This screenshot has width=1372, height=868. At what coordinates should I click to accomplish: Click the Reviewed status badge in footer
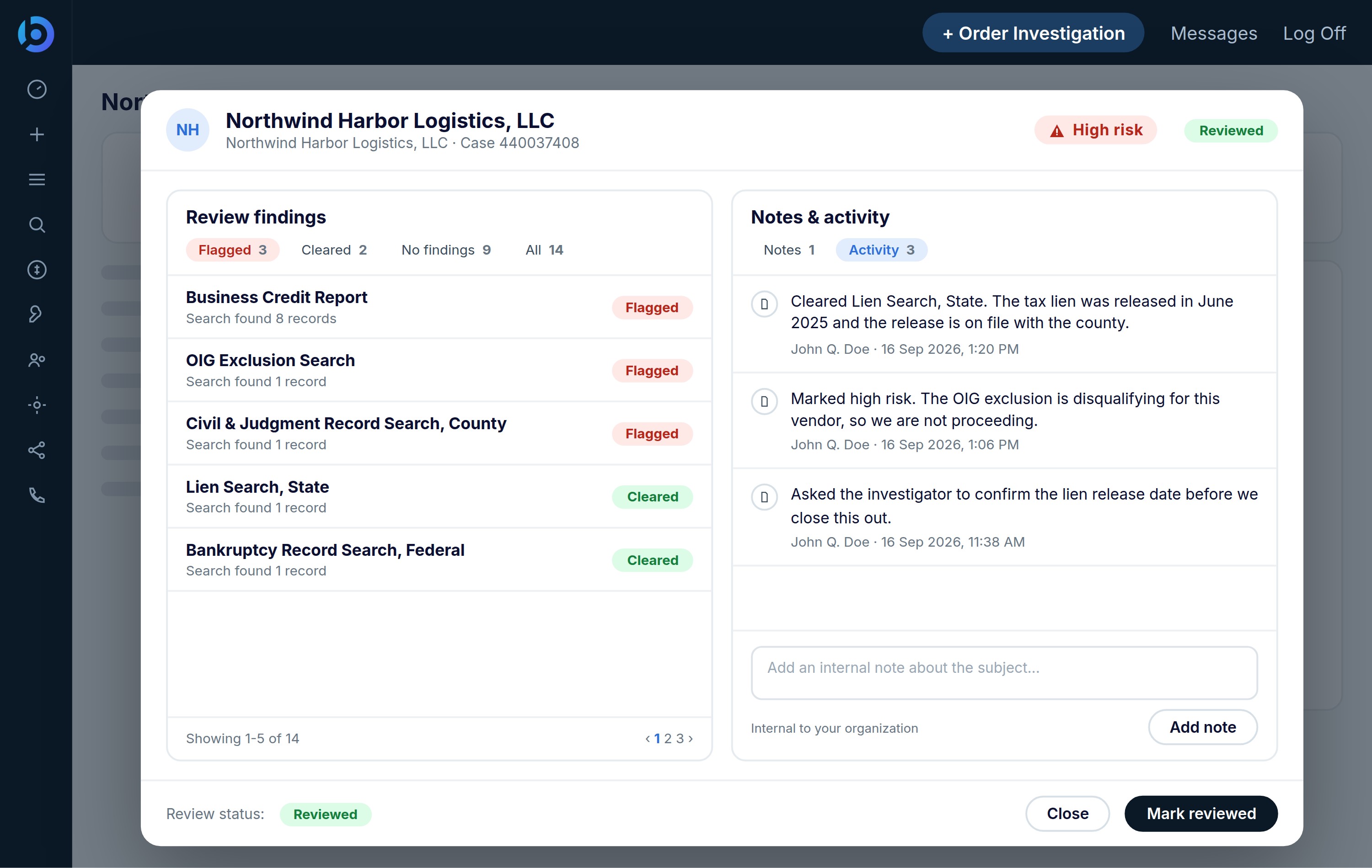click(x=325, y=815)
